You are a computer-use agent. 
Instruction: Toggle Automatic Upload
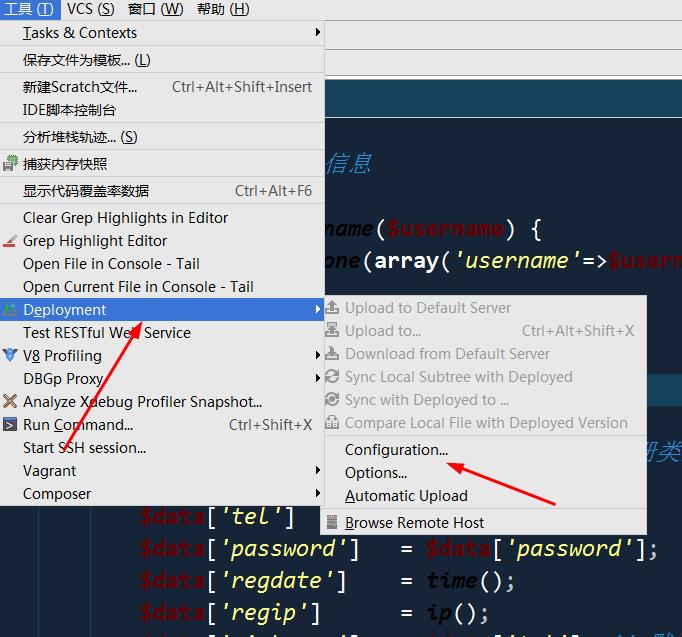click(483, 496)
